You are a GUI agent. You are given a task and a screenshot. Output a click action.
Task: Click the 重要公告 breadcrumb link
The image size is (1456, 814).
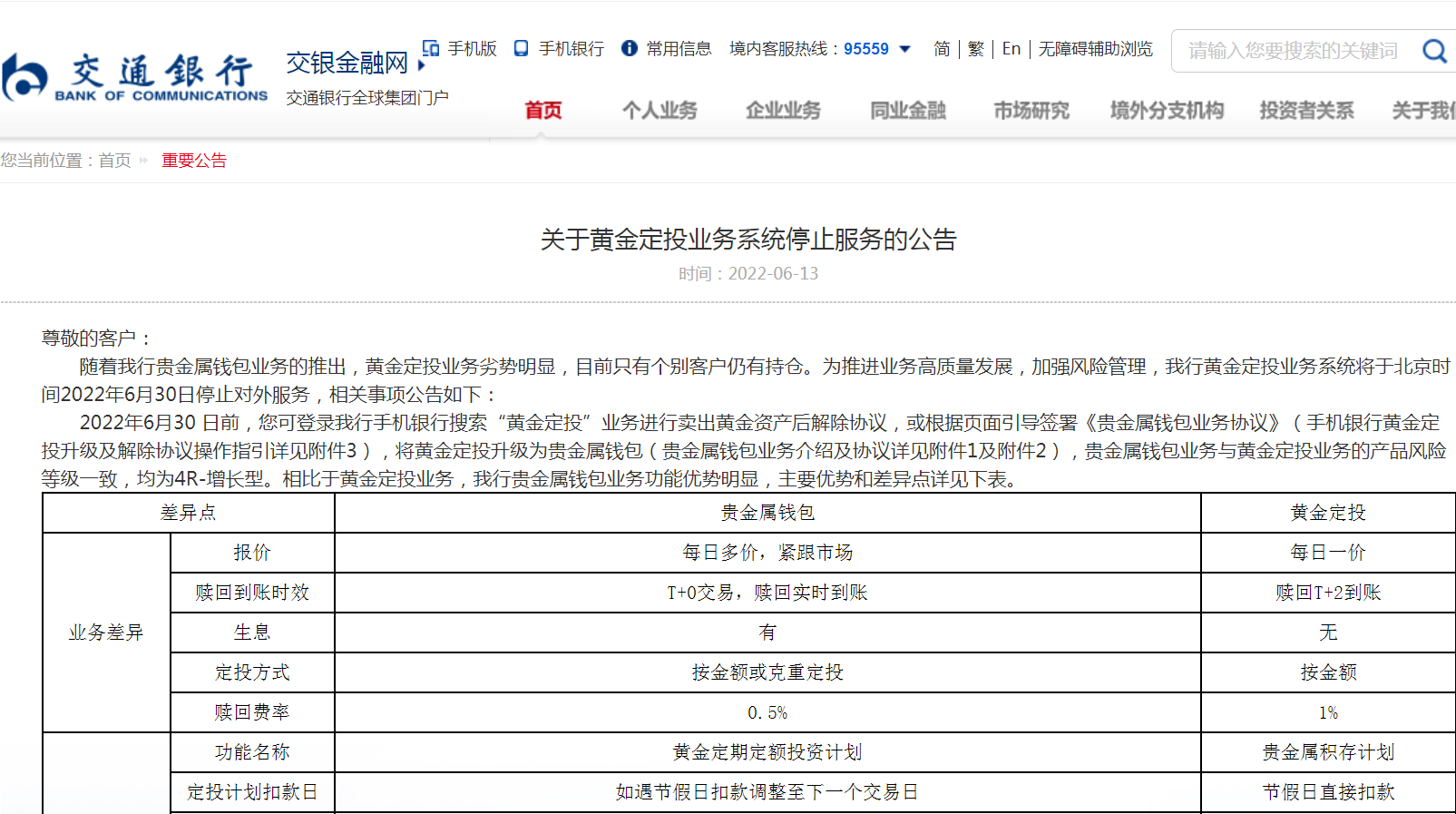[x=194, y=161]
